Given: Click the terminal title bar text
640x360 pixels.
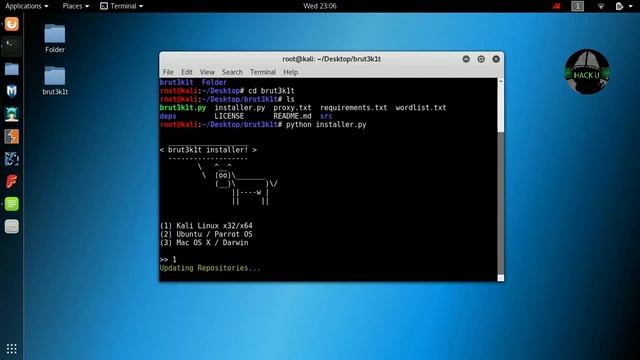Looking at the screenshot, I should (x=331, y=59).
